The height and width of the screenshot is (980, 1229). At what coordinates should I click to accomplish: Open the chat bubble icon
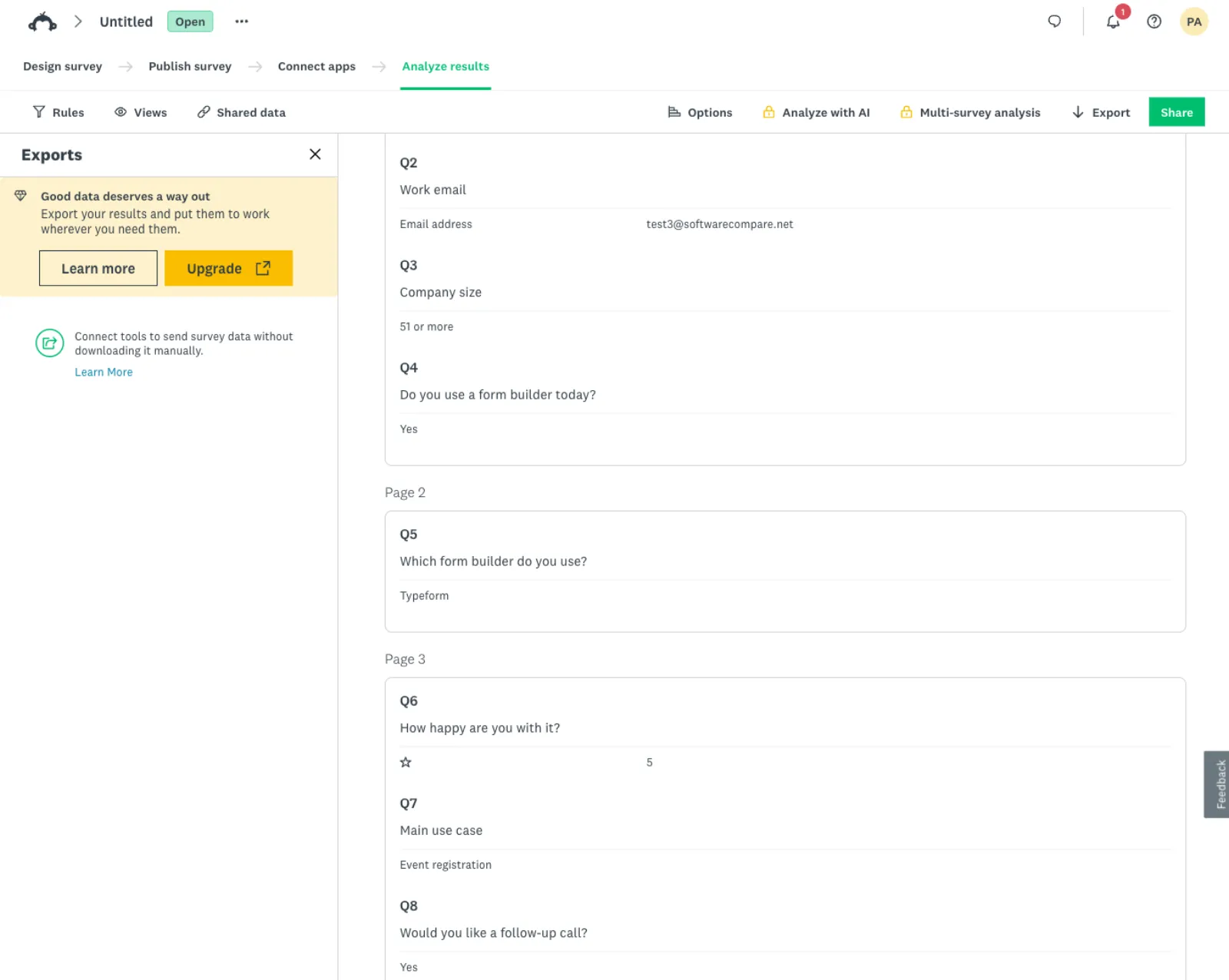1055,22
